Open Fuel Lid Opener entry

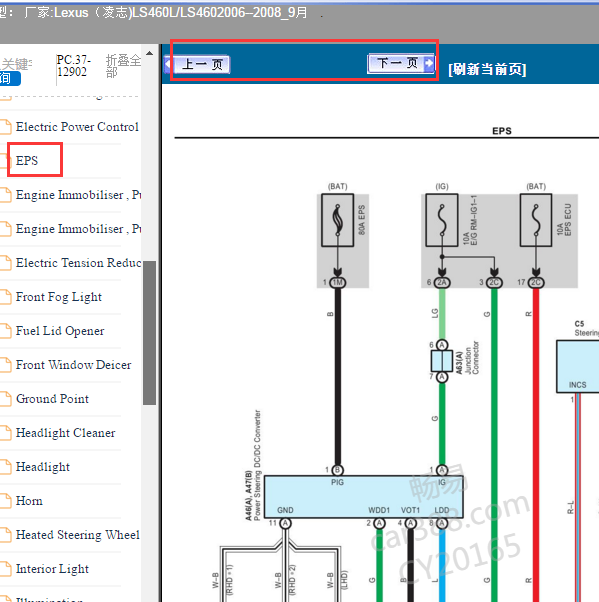[60, 331]
